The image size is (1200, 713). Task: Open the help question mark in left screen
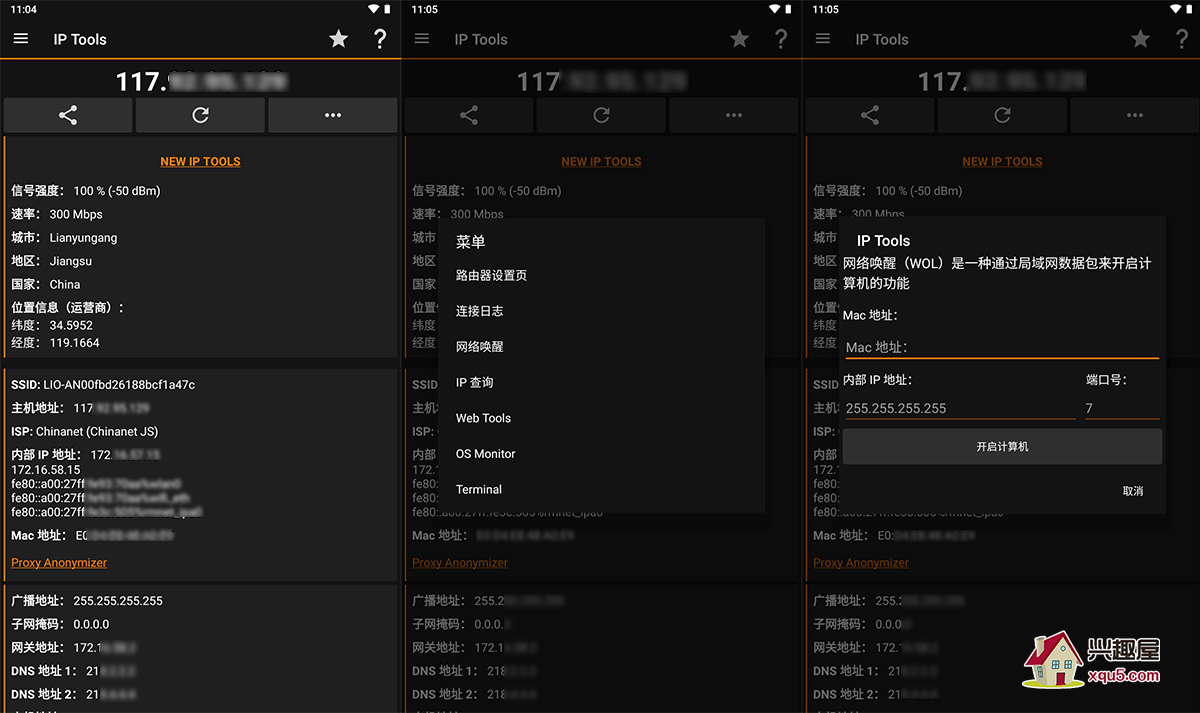380,39
